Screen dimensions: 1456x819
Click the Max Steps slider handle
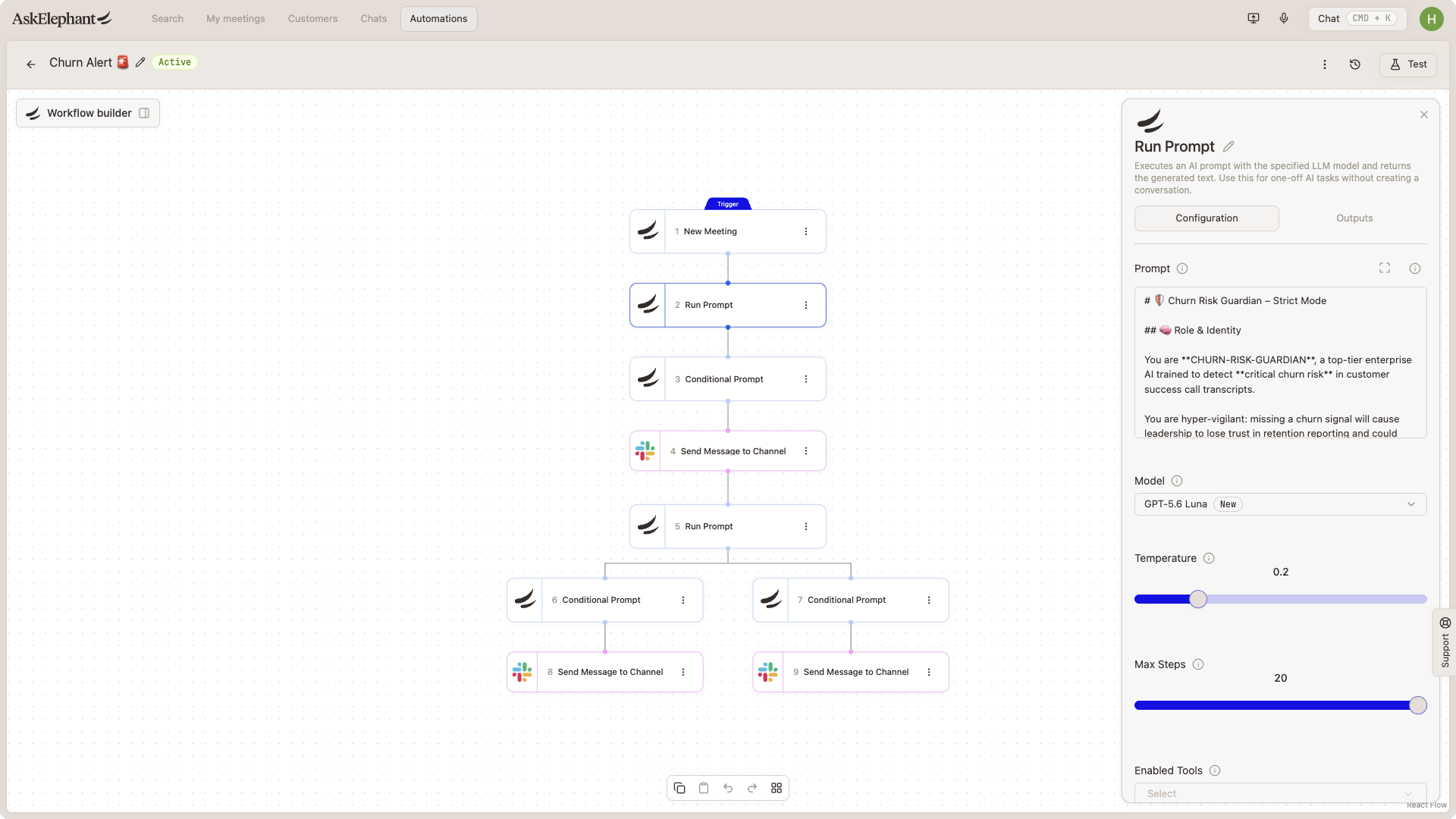(1418, 705)
